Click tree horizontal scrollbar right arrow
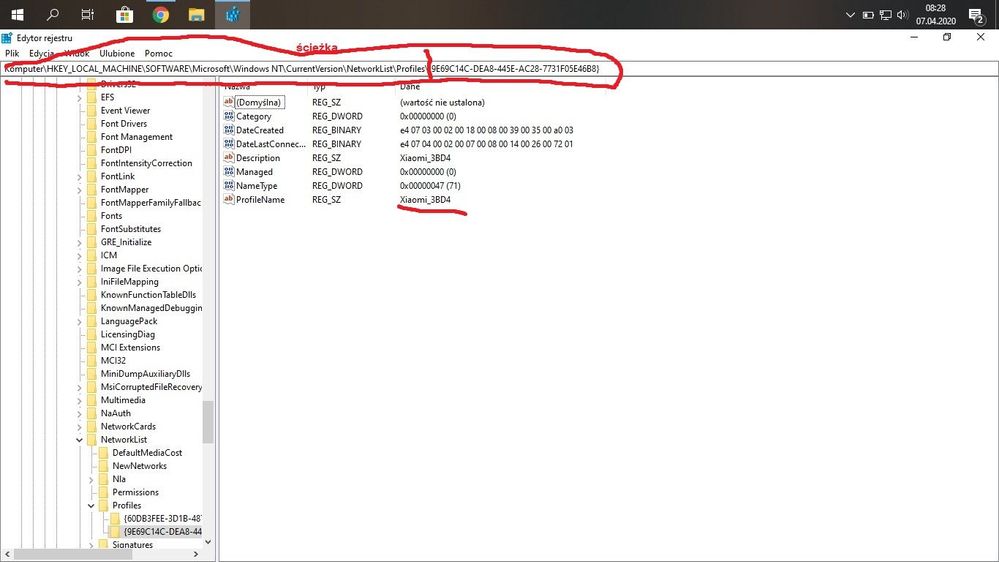 pyautogui.click(x=196, y=554)
